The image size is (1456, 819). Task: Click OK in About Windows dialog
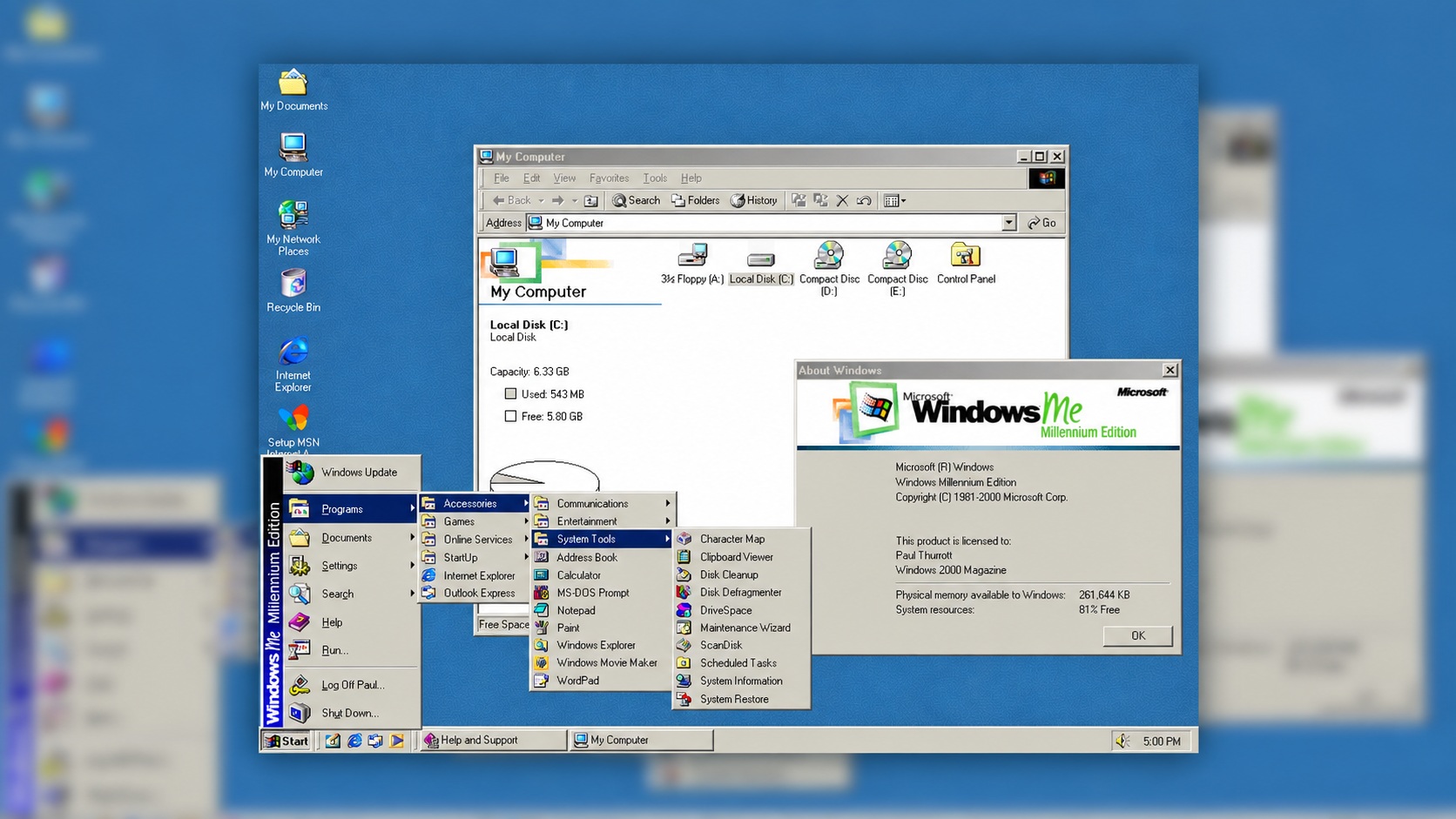click(1137, 636)
